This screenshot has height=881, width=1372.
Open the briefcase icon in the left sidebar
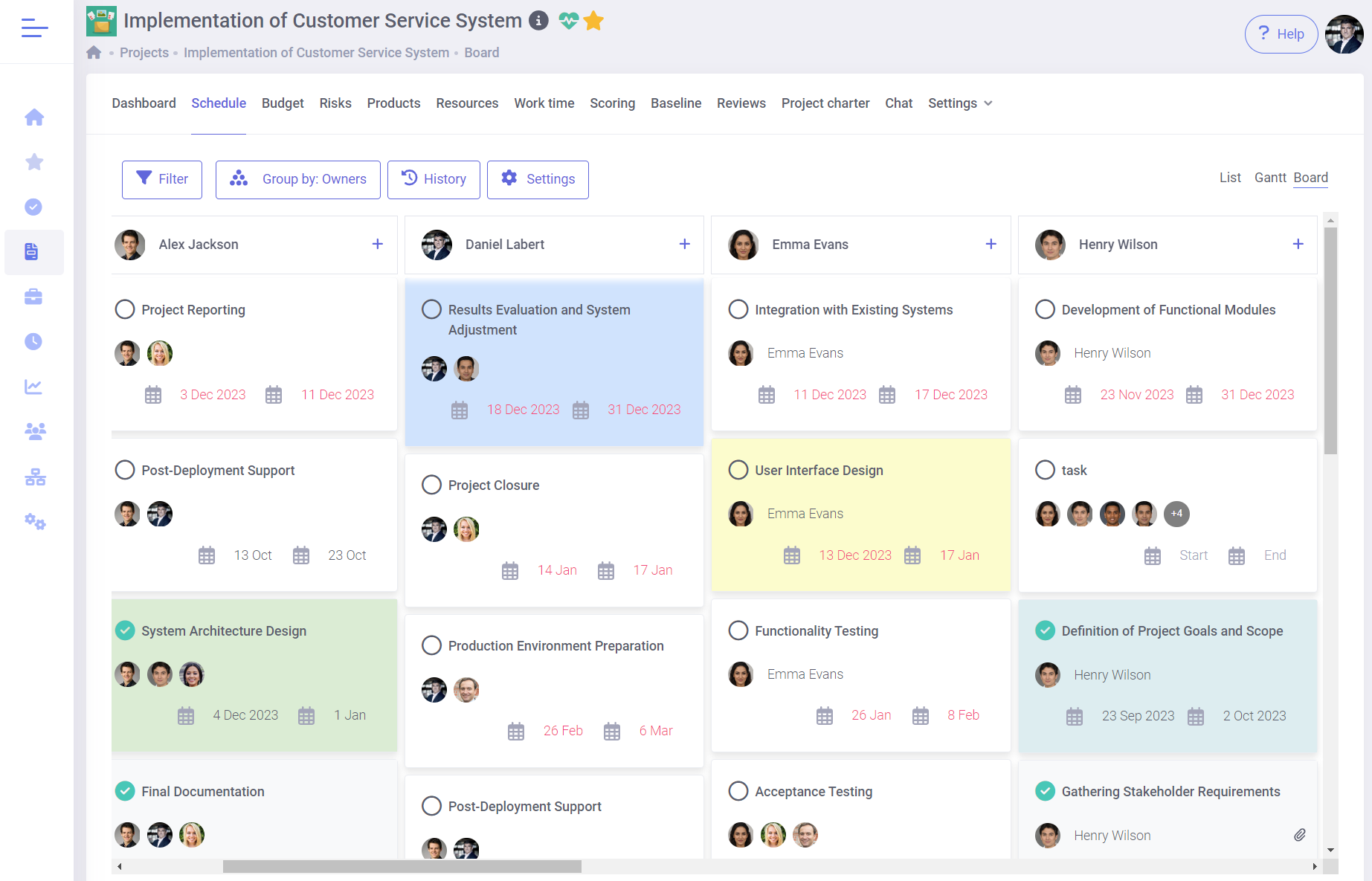[33, 297]
